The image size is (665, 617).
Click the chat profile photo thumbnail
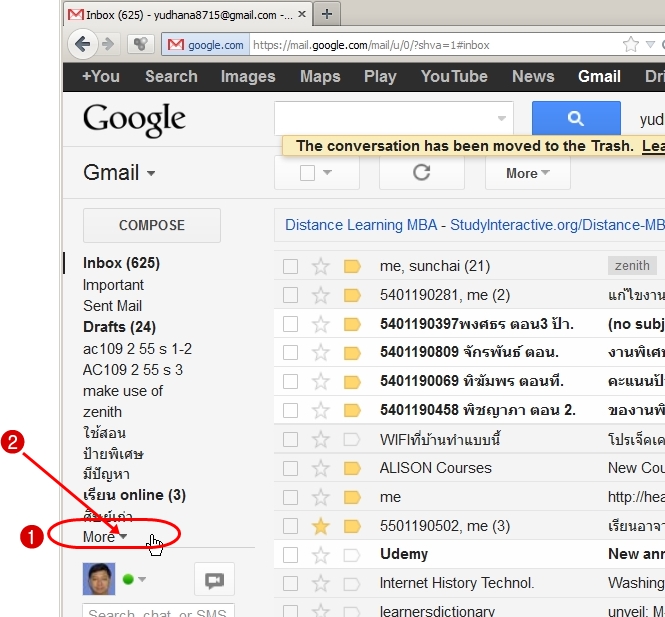tap(99, 579)
